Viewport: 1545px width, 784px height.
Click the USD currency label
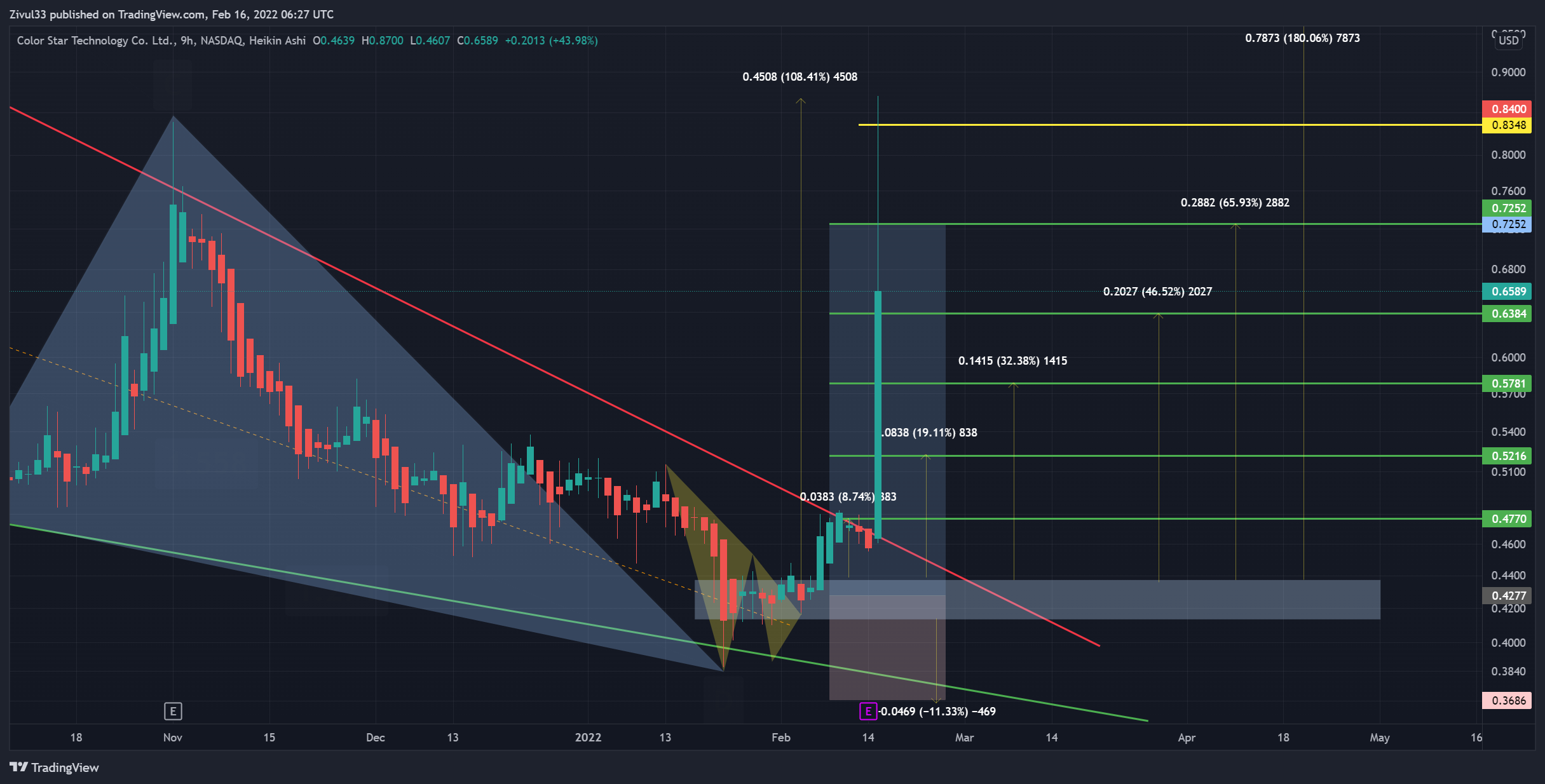pos(1509,41)
